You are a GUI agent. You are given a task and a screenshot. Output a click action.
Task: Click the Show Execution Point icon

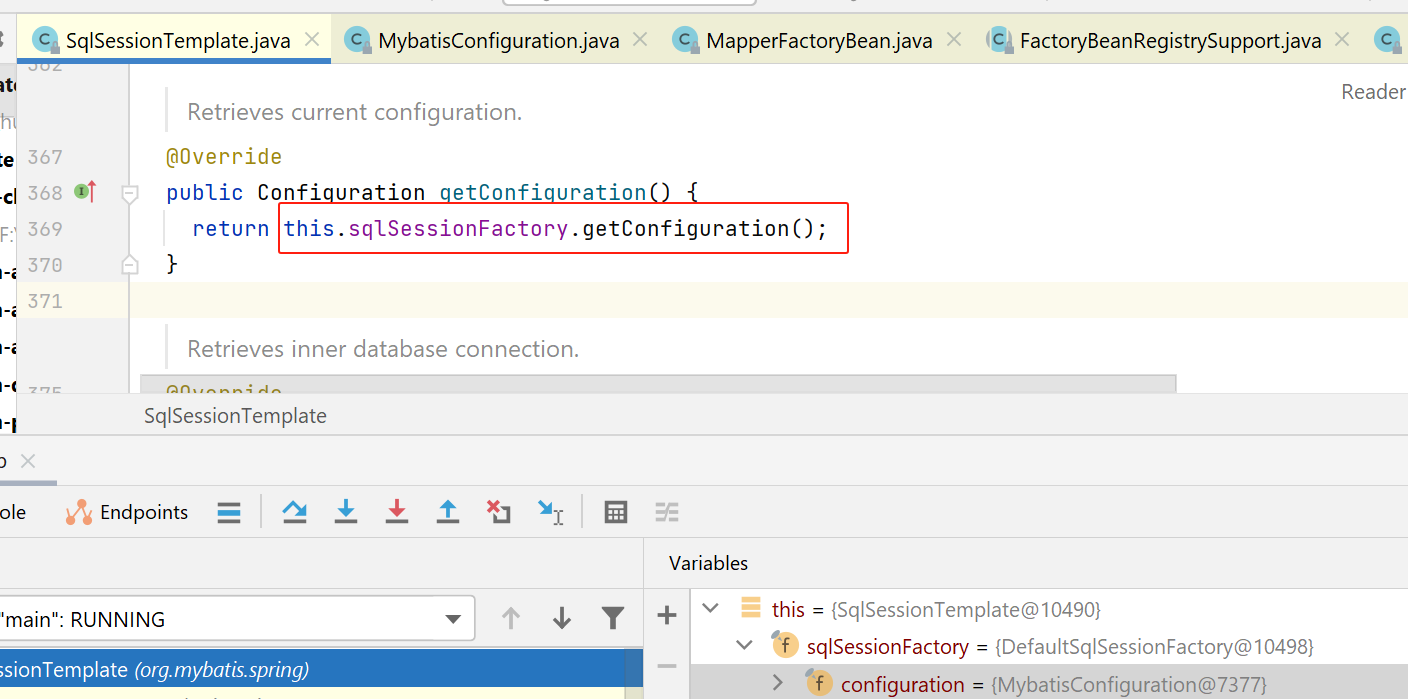click(x=229, y=513)
